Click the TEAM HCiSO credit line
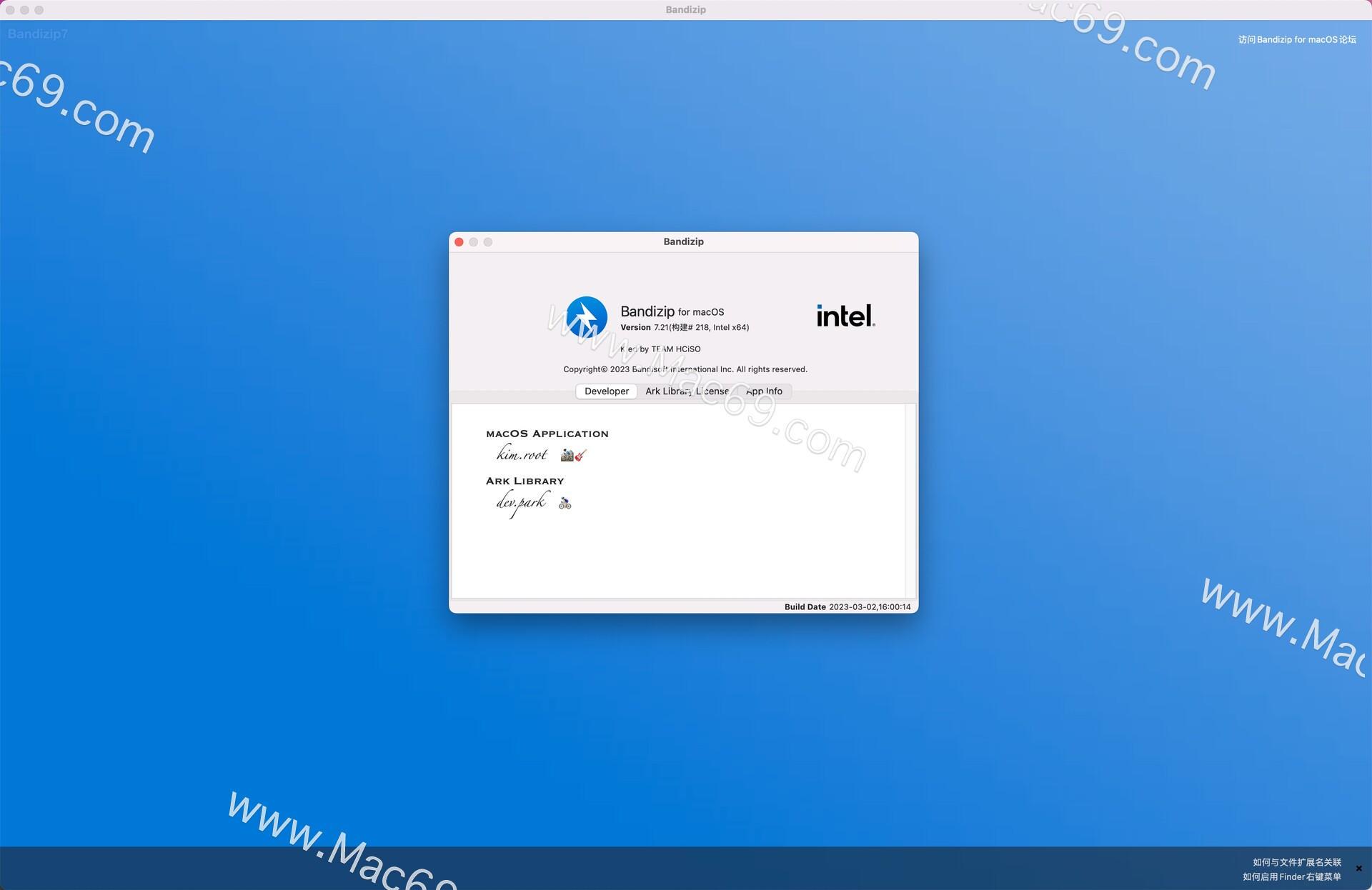This screenshot has width=1372, height=890. click(x=660, y=349)
